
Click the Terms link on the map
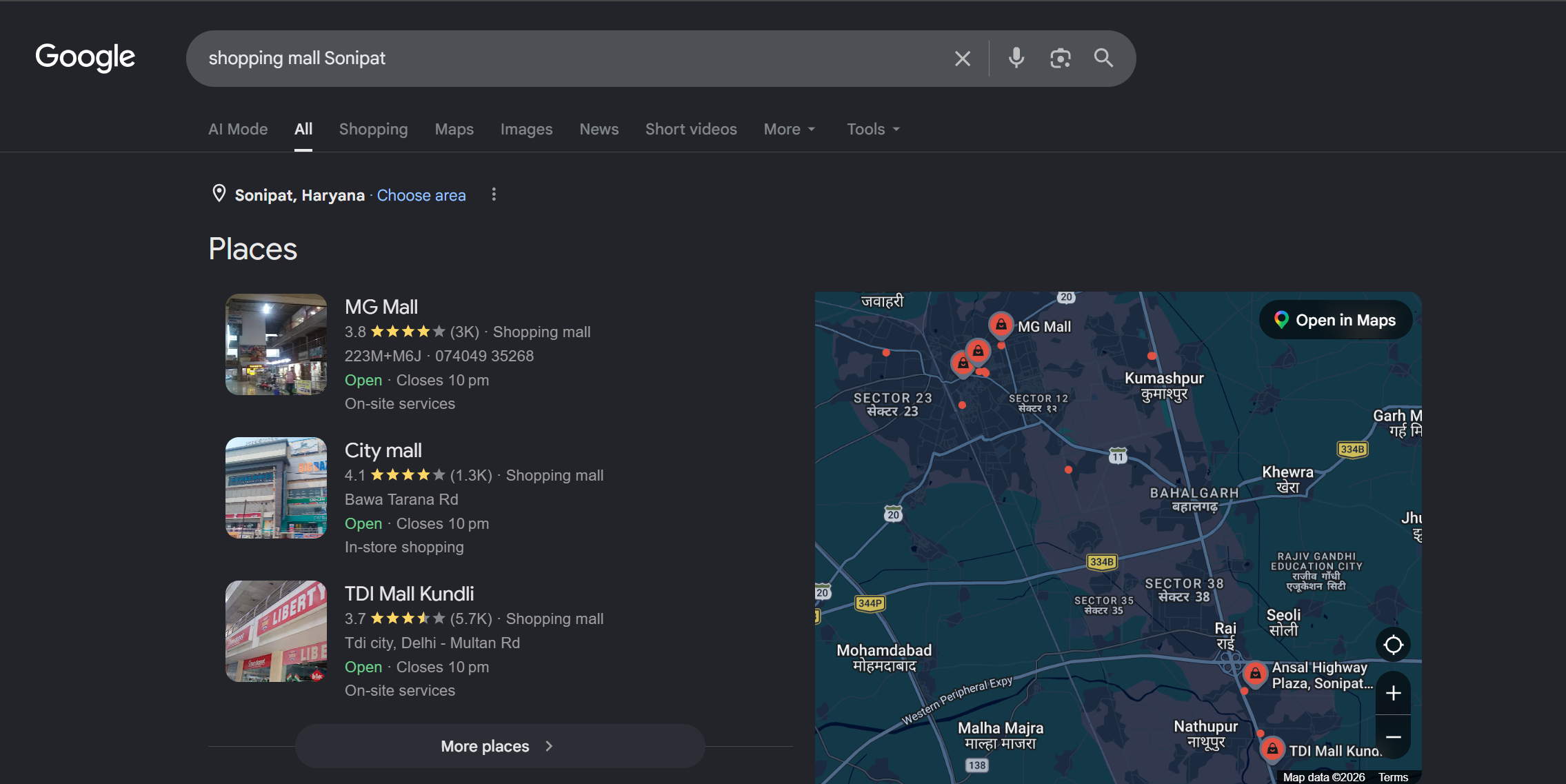(x=1393, y=777)
